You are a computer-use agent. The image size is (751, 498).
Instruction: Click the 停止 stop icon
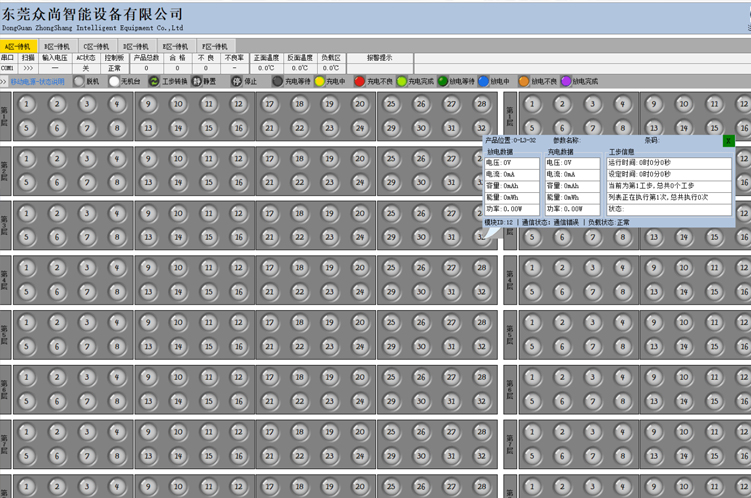[x=237, y=81]
